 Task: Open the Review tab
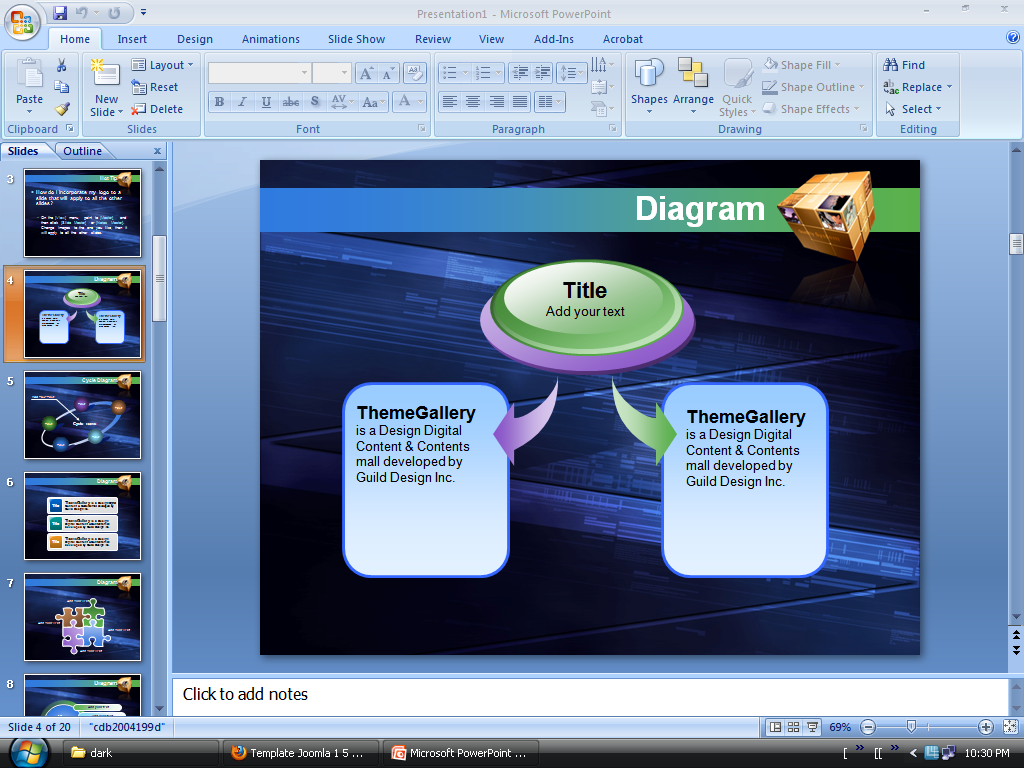pos(432,39)
